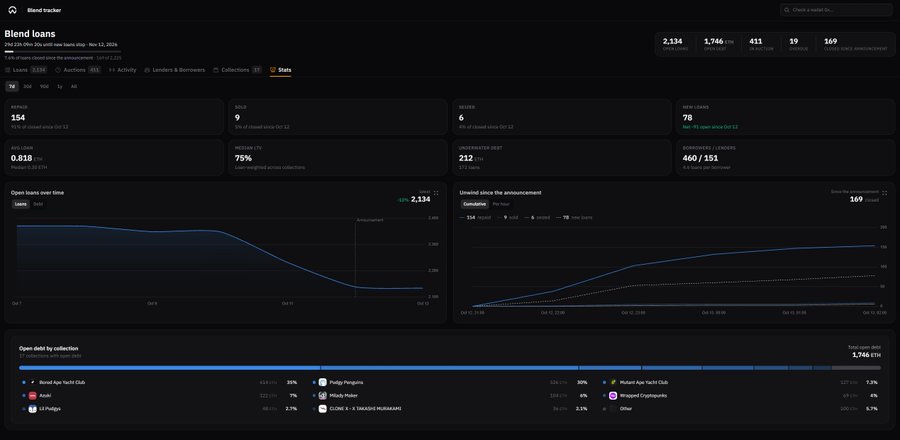Open the Lenders & Borrowers tab
This screenshot has width=900, height=440.
coord(174,70)
